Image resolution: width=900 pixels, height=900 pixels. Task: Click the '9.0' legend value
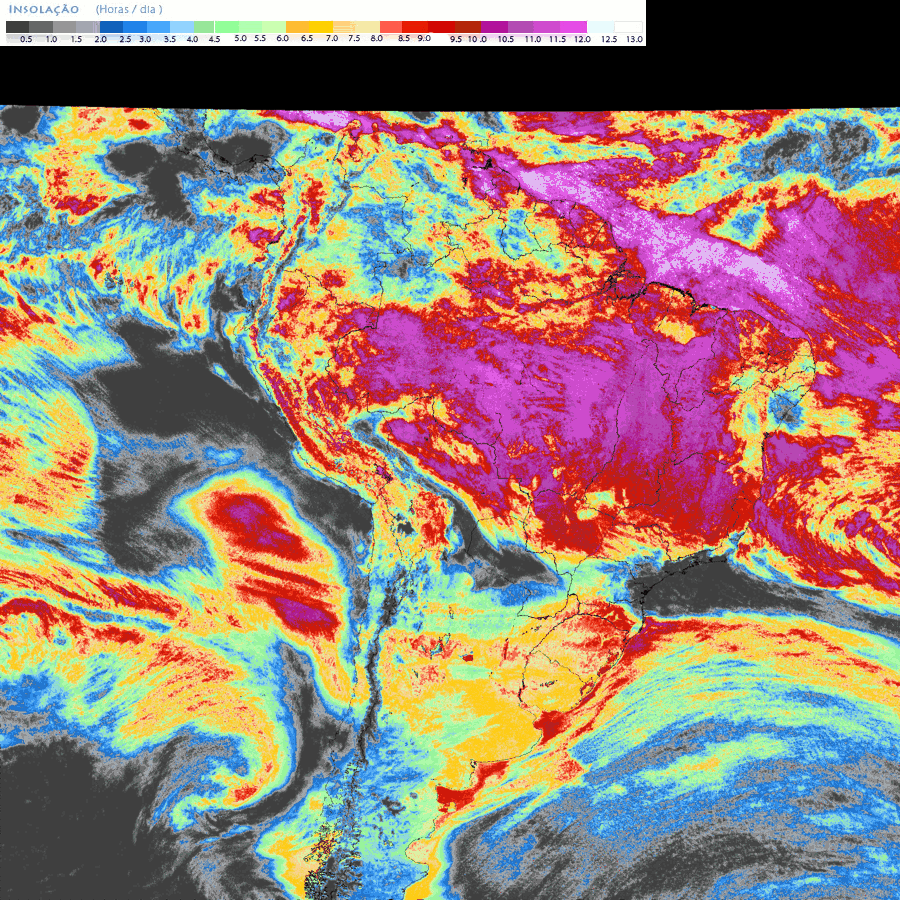[x=424, y=38]
